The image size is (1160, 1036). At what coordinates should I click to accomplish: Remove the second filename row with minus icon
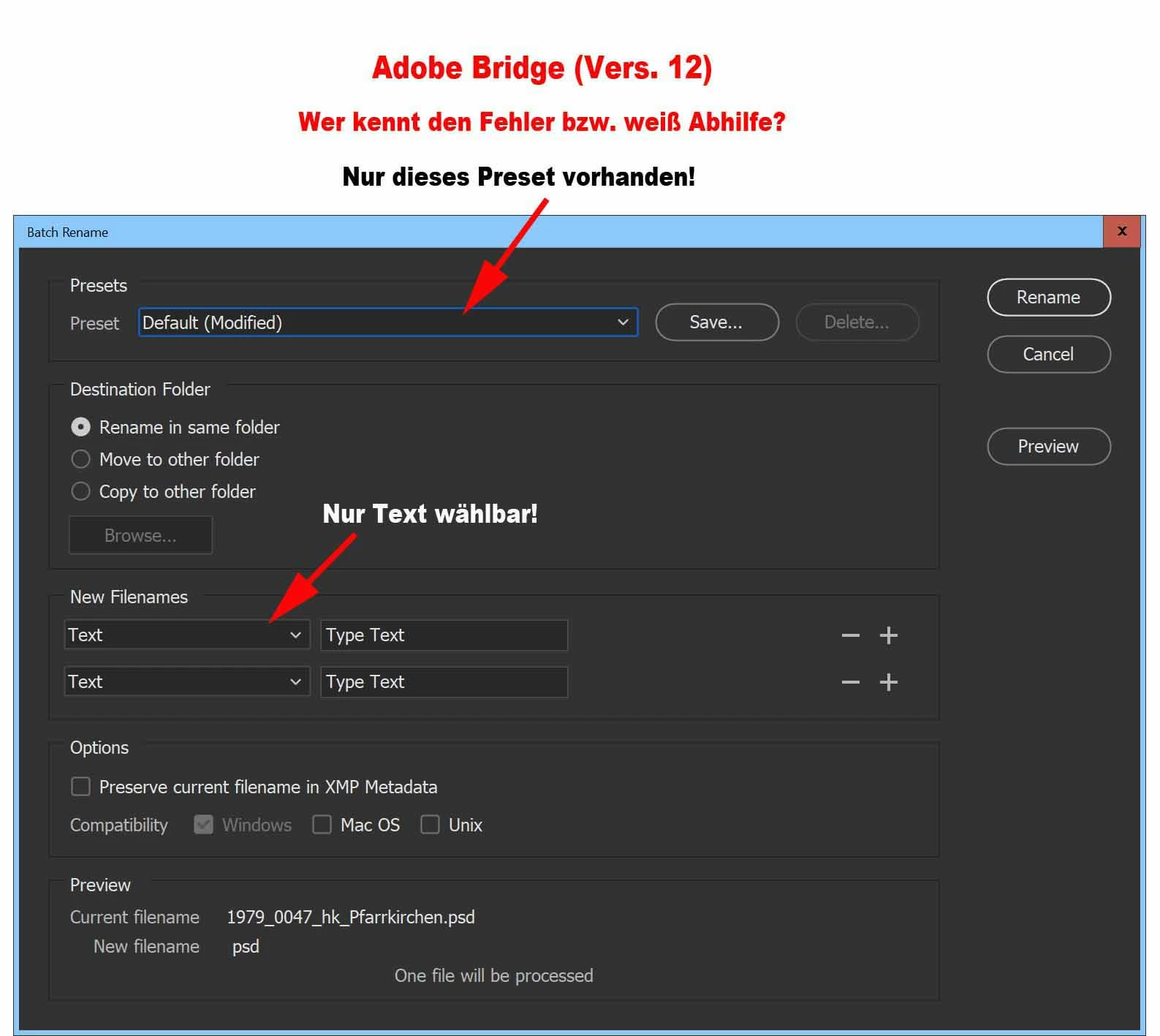(x=850, y=682)
